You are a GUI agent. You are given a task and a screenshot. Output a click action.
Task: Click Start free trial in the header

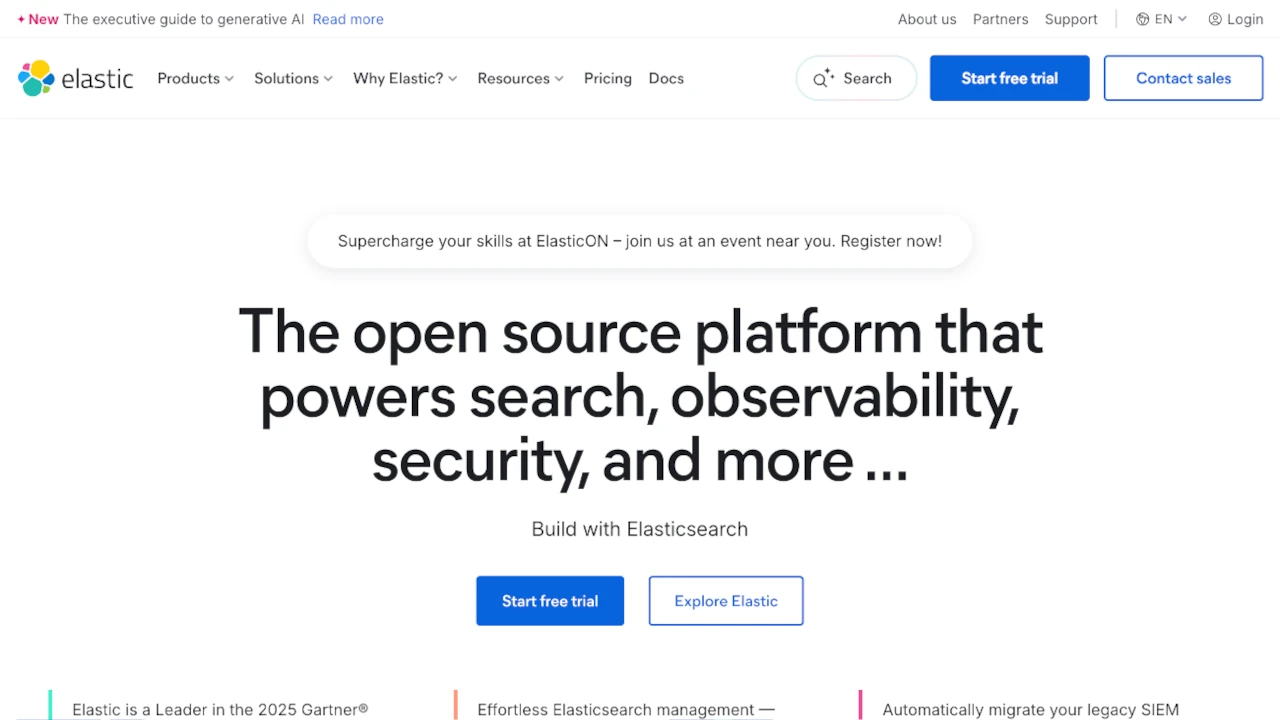[1009, 78]
